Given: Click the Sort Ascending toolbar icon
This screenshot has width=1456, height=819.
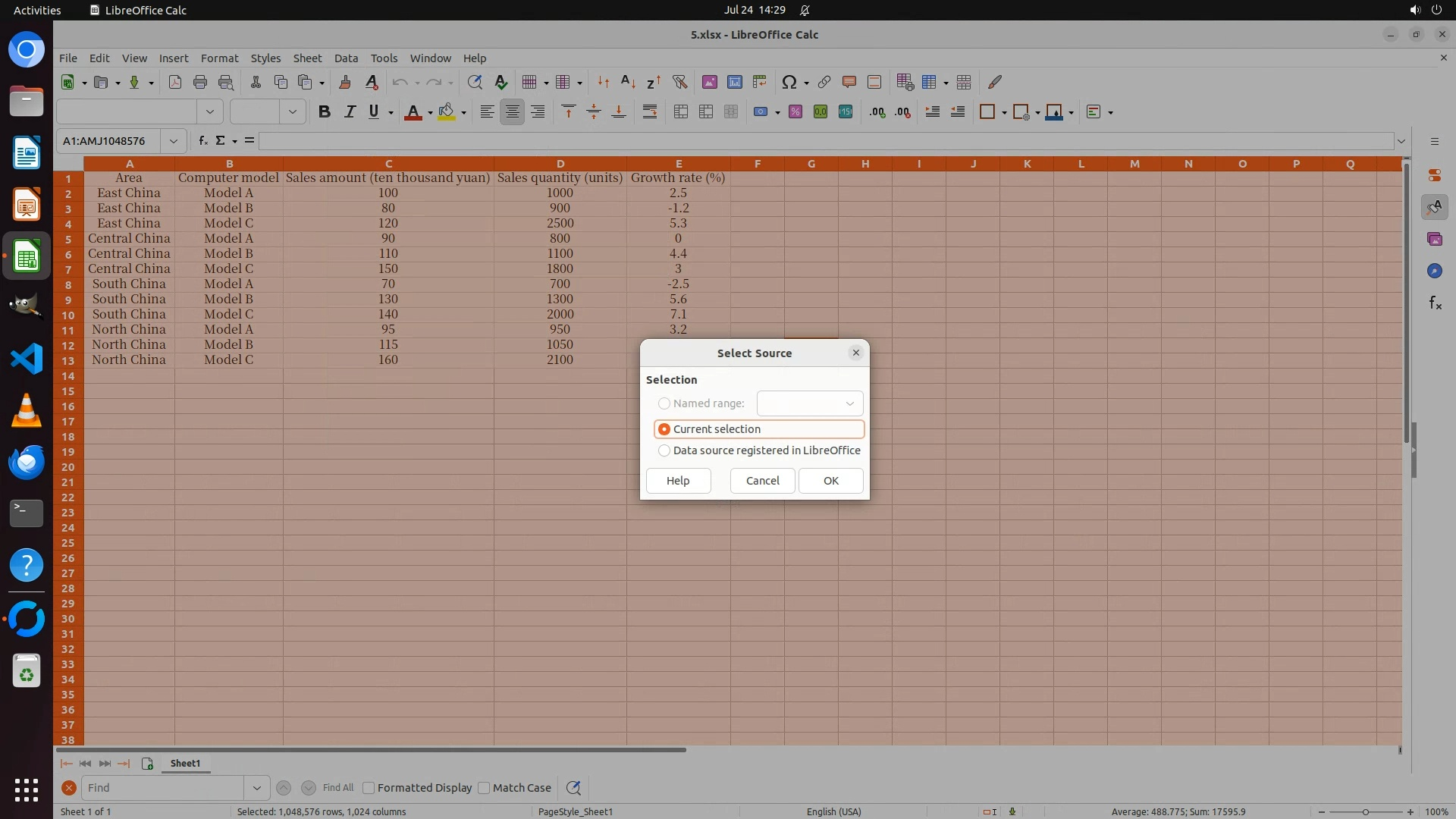Looking at the screenshot, I should tap(628, 82).
